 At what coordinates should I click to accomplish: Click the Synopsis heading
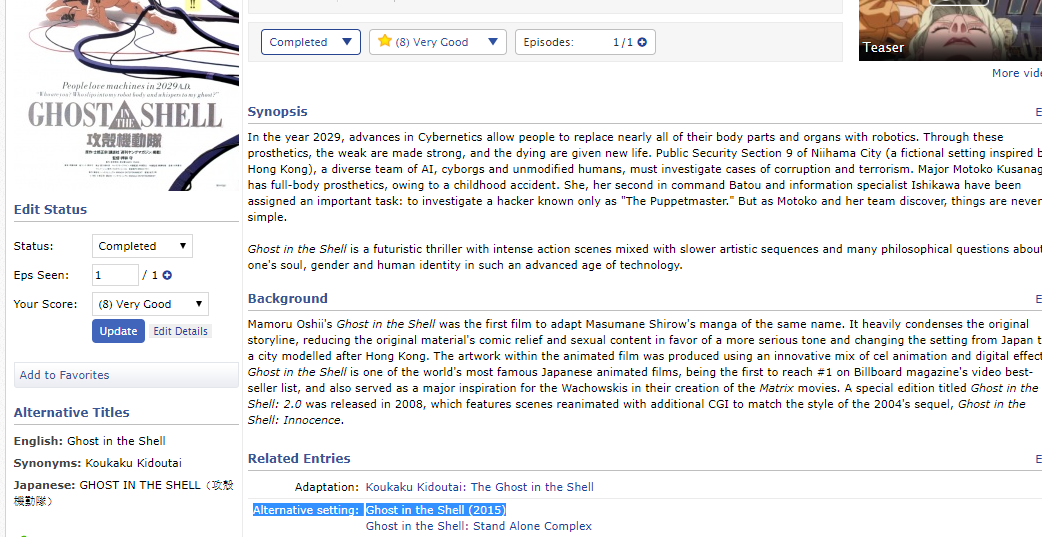[278, 112]
